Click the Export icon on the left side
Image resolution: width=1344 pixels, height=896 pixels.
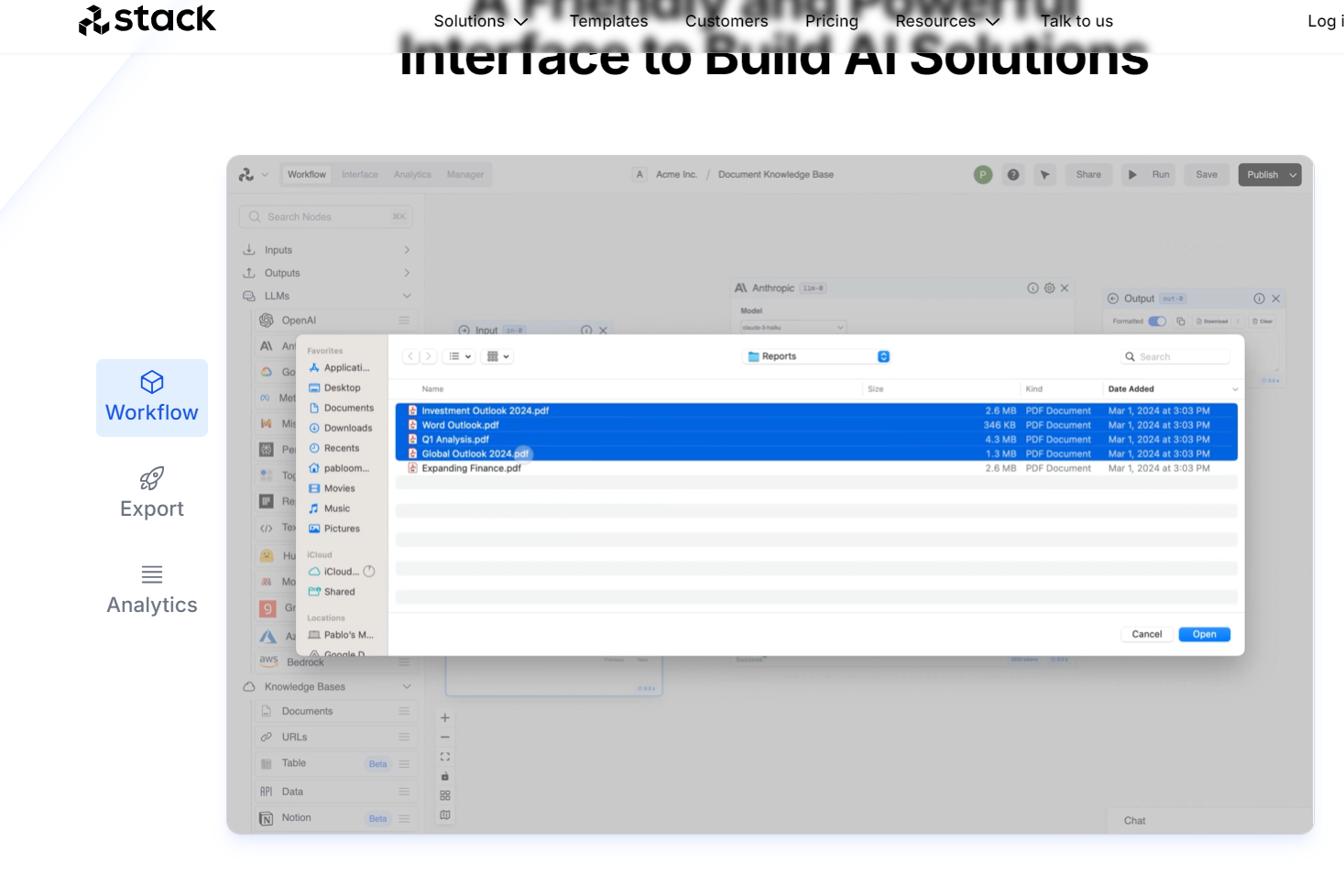[x=151, y=477]
